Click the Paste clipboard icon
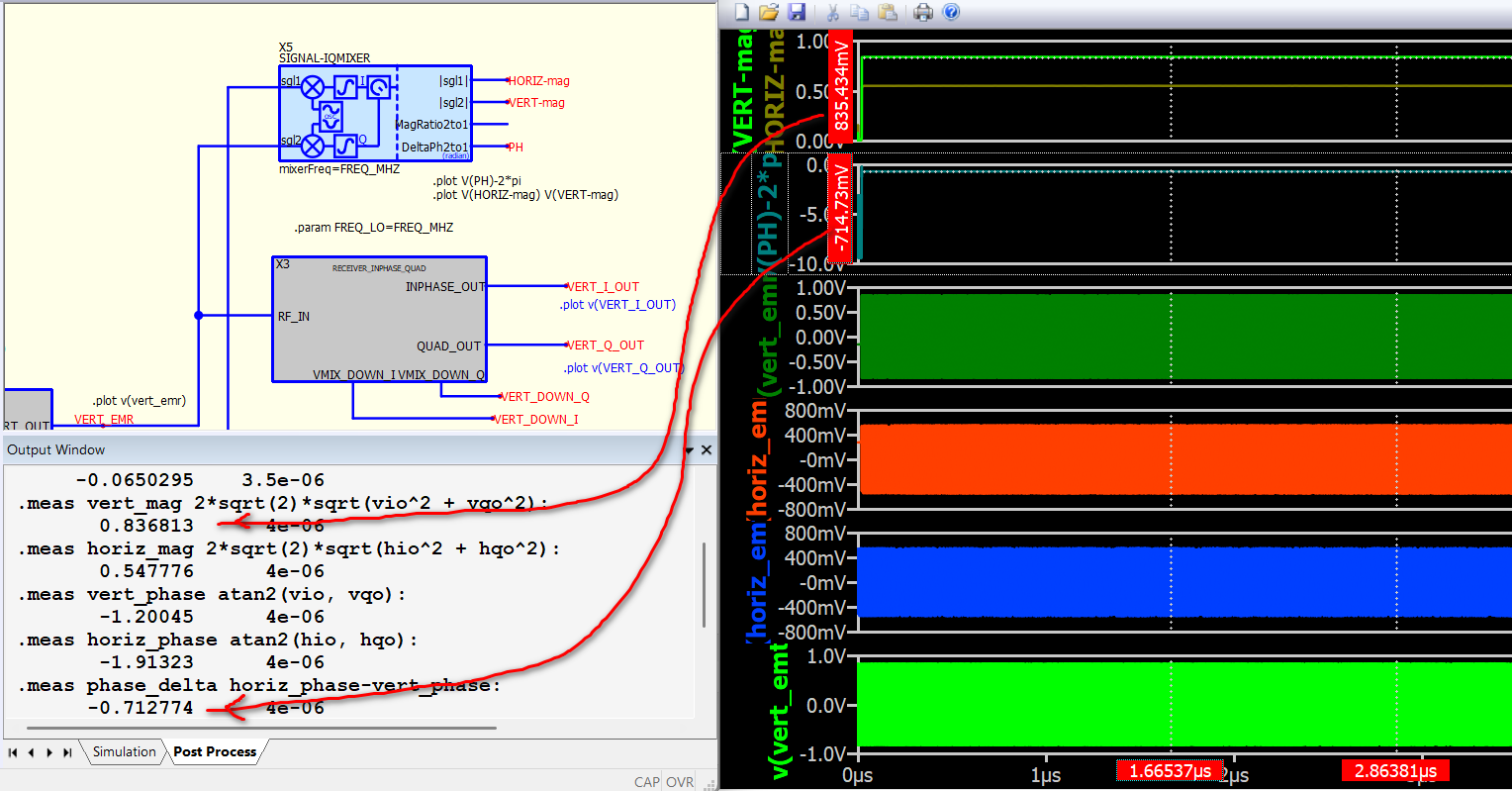 [888, 12]
